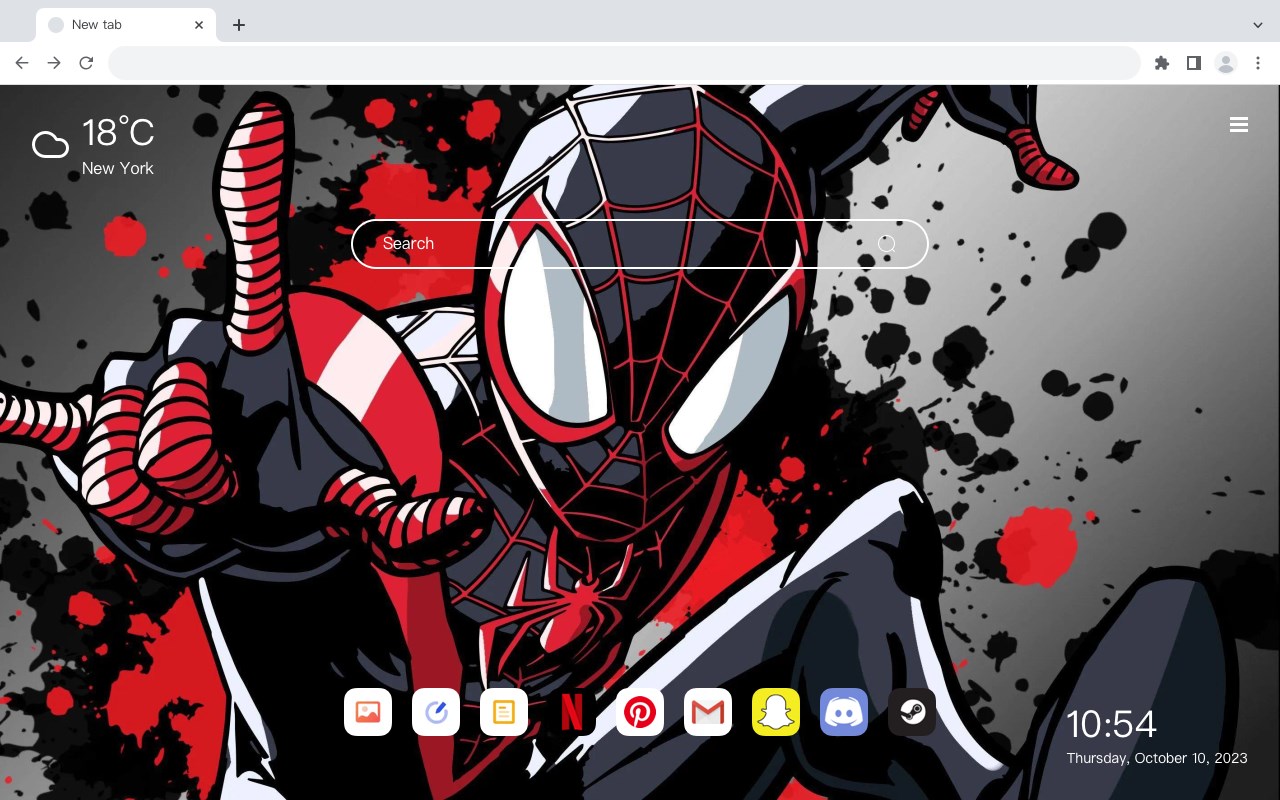Launch the Netflix shortcut

(x=572, y=712)
